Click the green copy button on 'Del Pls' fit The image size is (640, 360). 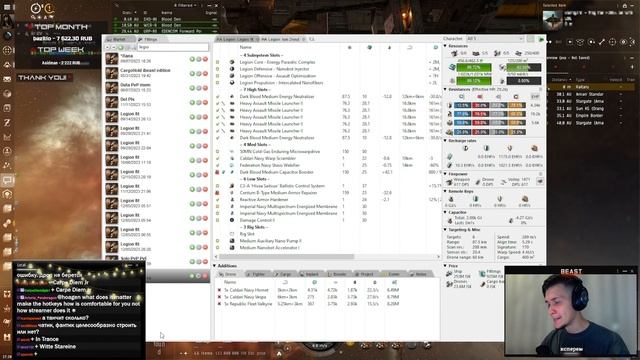click(x=192, y=102)
